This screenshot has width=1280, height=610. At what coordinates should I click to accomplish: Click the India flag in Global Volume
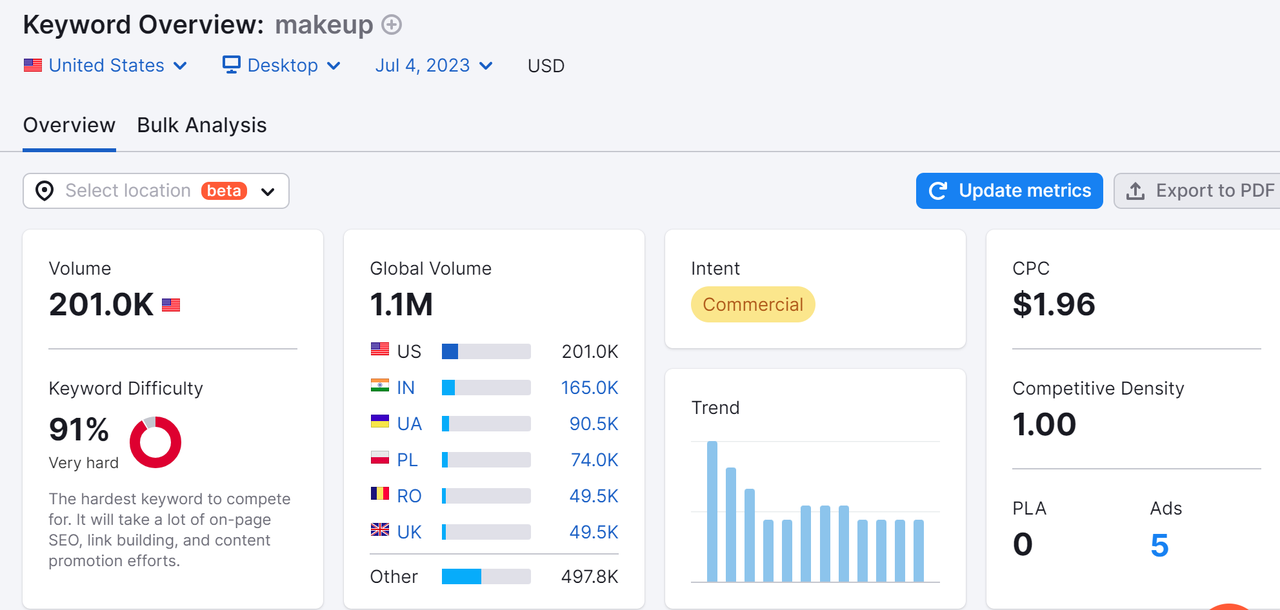pos(380,387)
